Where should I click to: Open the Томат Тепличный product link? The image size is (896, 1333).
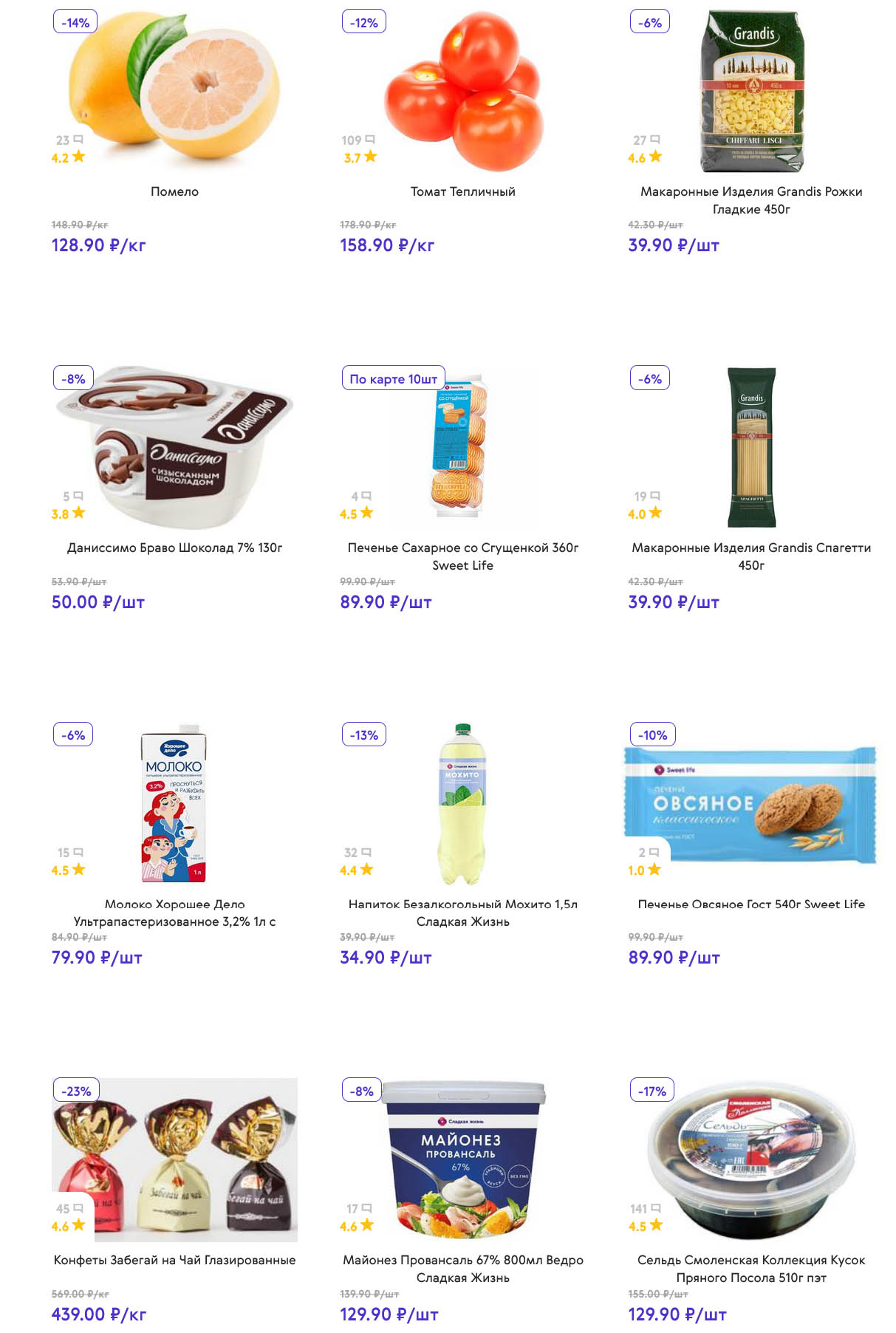tap(462, 191)
